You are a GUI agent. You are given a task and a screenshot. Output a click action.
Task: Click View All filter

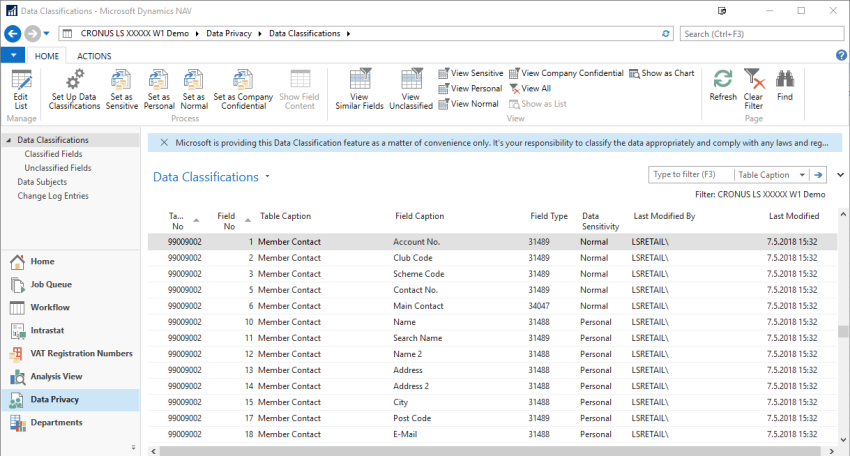point(530,88)
